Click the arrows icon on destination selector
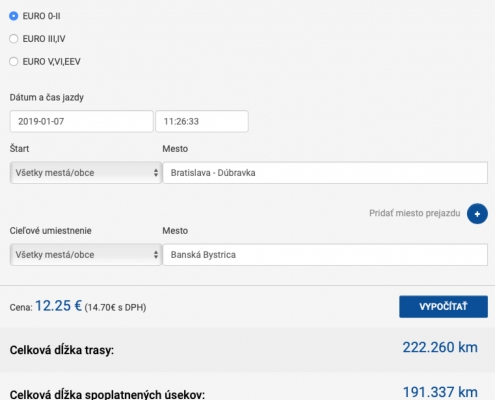Screen dimensions: 495x400 (156, 255)
